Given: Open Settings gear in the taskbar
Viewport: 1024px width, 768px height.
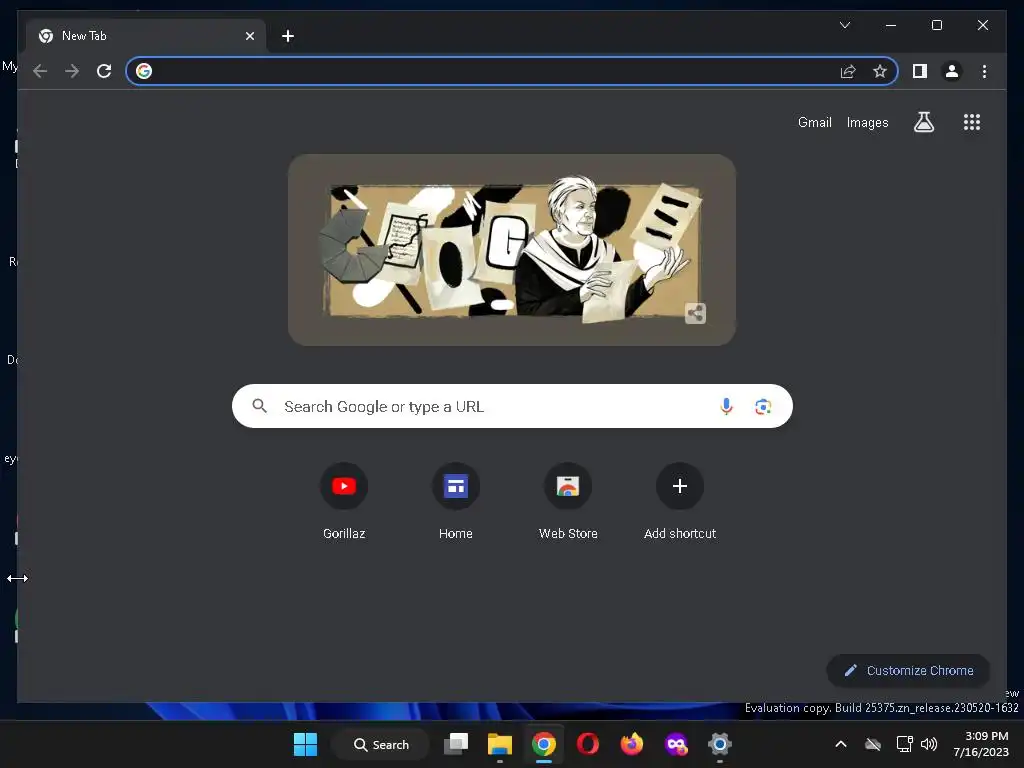Looking at the screenshot, I should (x=720, y=744).
